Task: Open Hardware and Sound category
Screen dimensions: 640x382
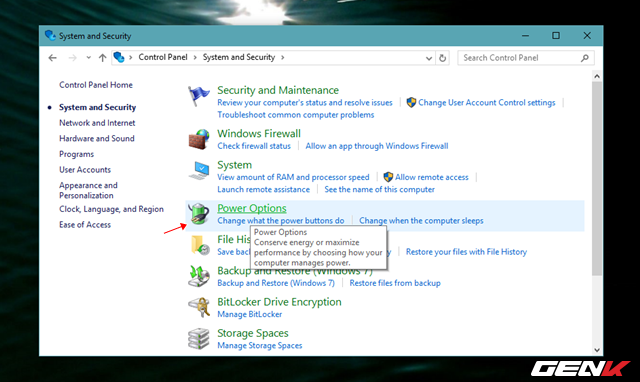Action: tap(97, 138)
